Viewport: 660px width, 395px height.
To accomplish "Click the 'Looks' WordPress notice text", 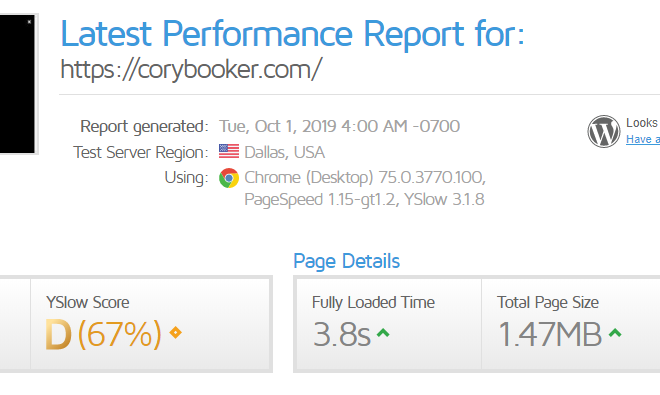I will (x=643, y=123).
